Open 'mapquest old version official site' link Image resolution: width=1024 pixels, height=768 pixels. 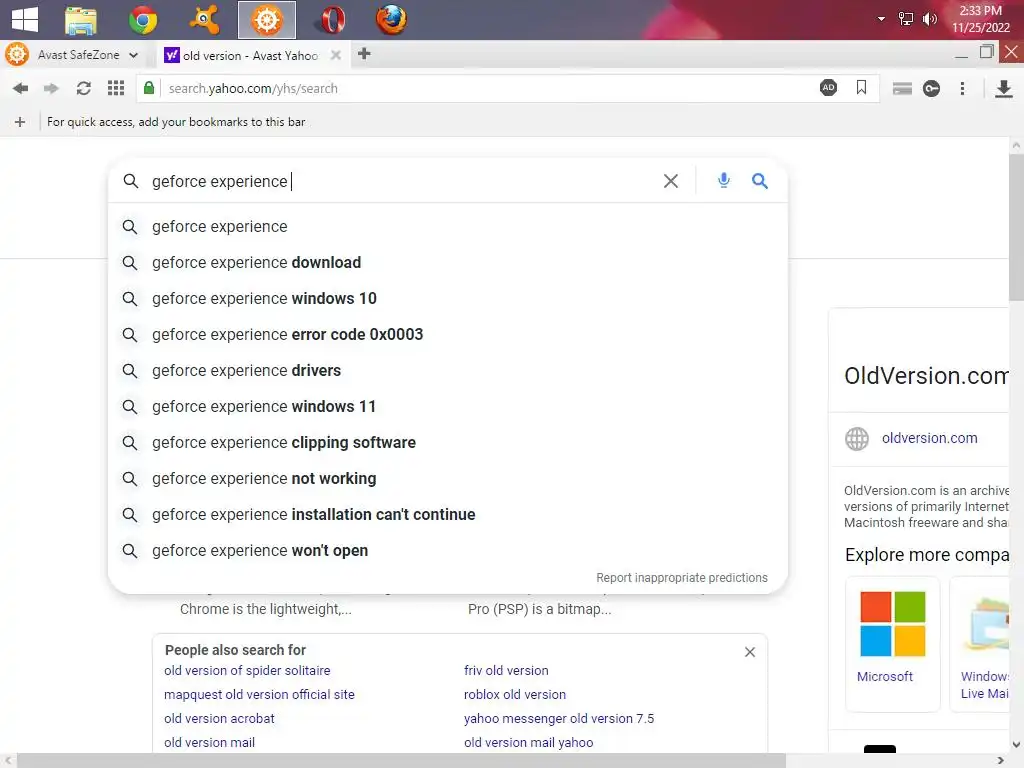coord(259,695)
